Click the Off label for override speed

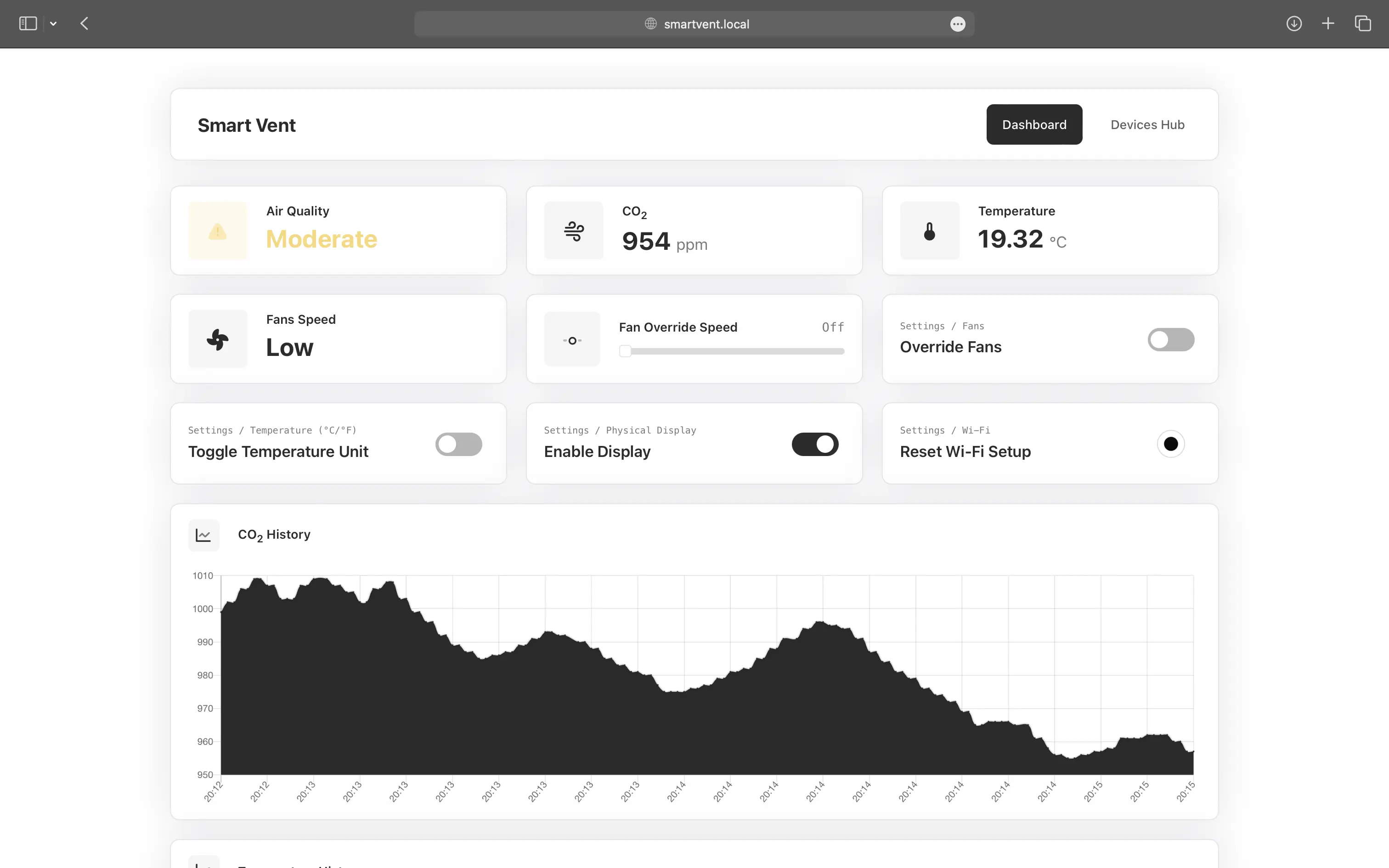832,327
